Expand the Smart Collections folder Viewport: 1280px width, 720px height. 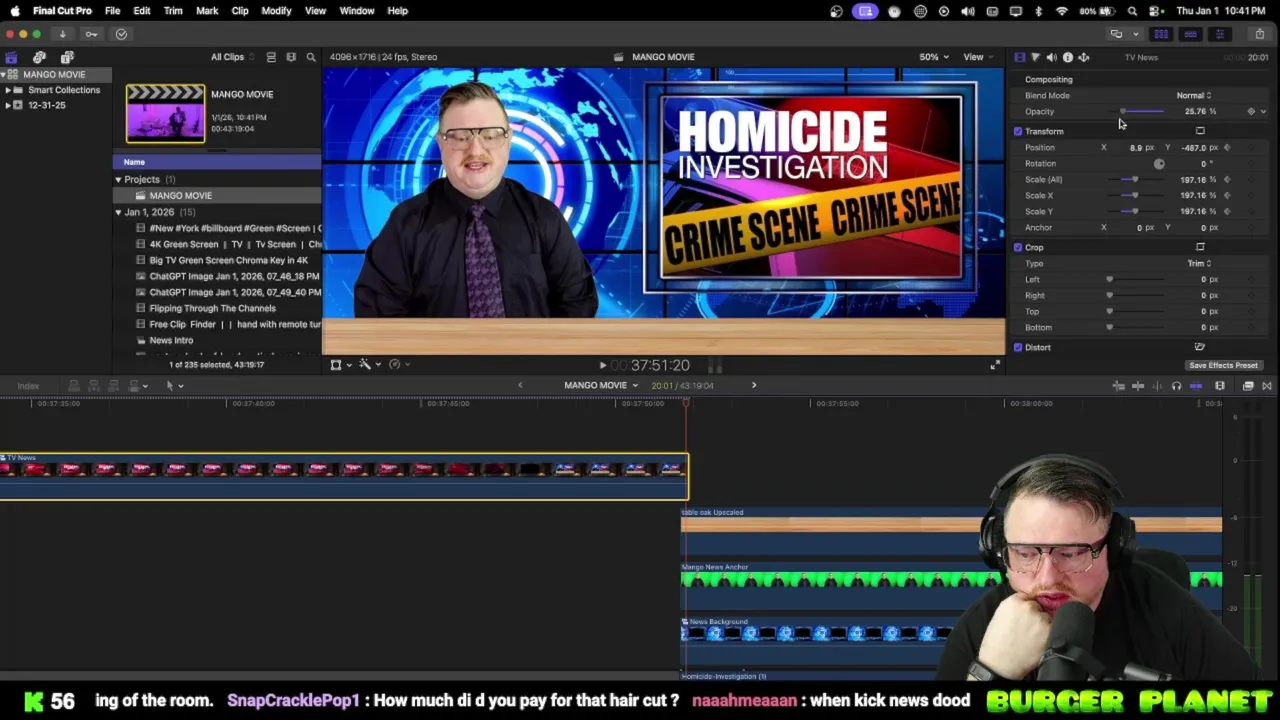point(8,90)
